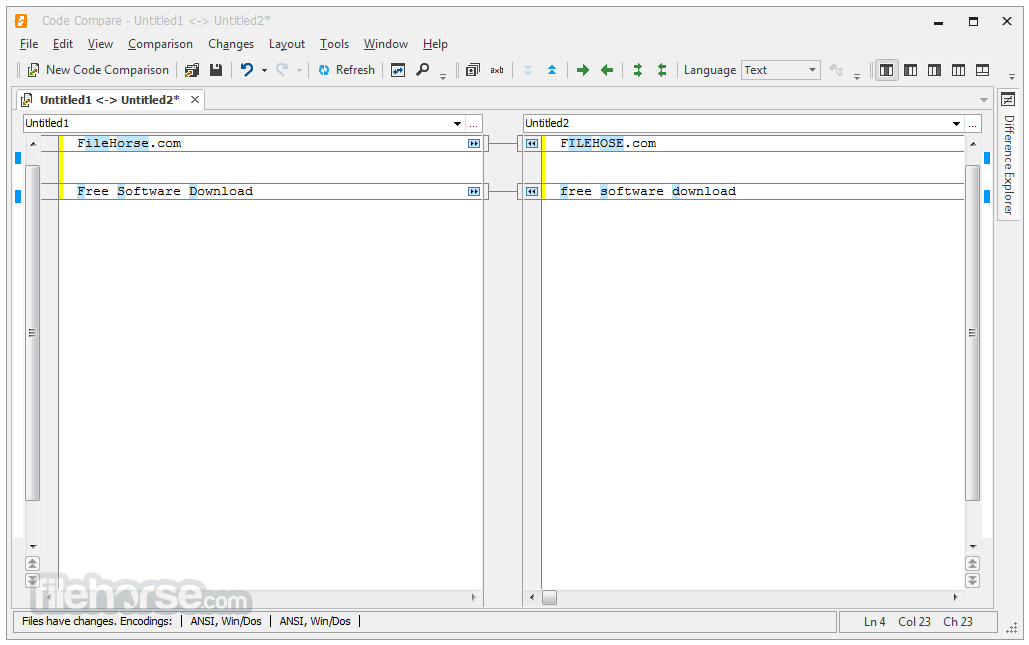Image resolution: width=1029 pixels, height=645 pixels.
Task: Undo last change with blue arrow
Action: 247,70
